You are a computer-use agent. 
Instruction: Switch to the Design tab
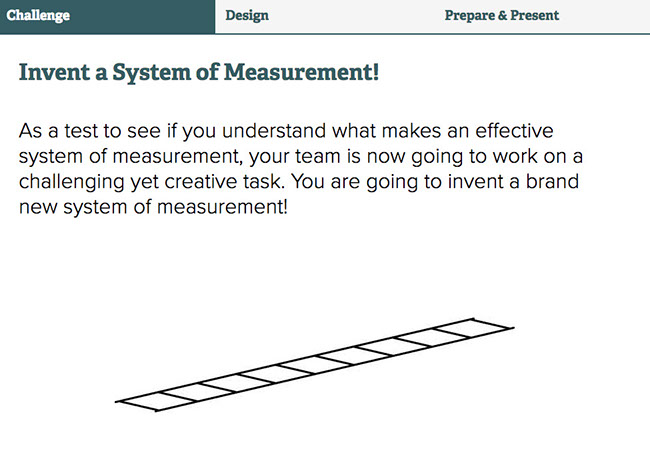tap(247, 16)
